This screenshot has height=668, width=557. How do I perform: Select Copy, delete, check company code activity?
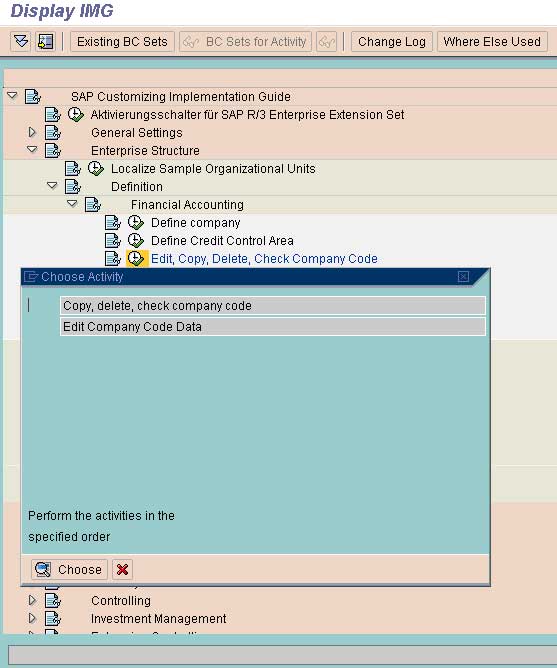pos(273,306)
